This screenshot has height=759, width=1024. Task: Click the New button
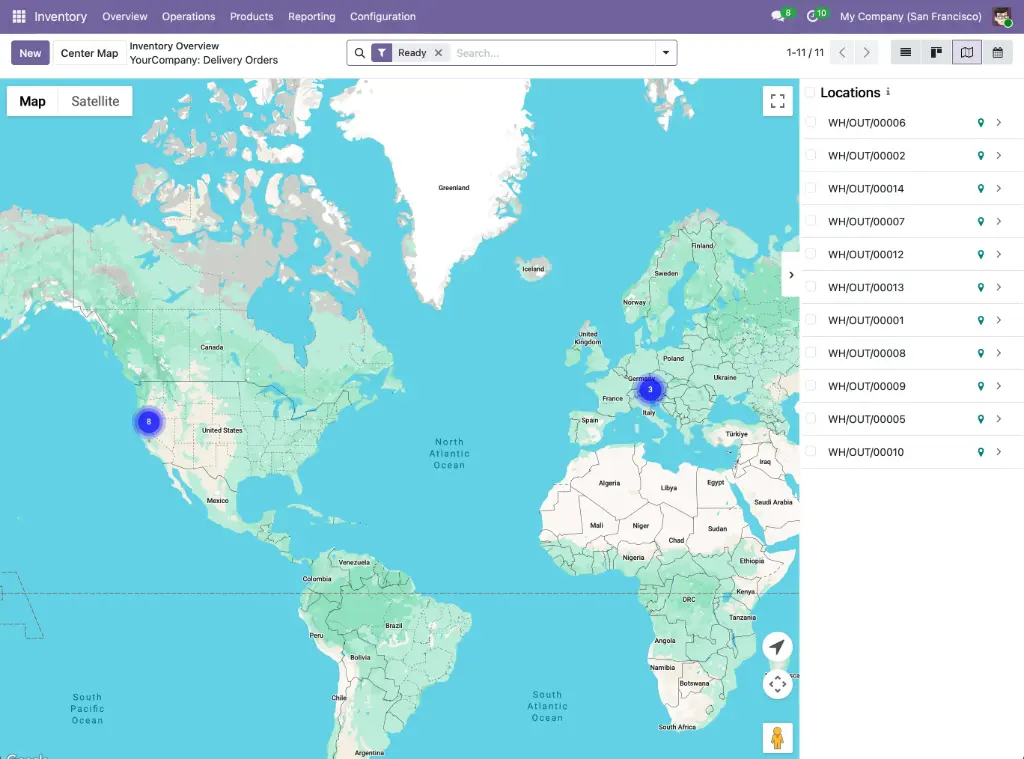(30, 53)
